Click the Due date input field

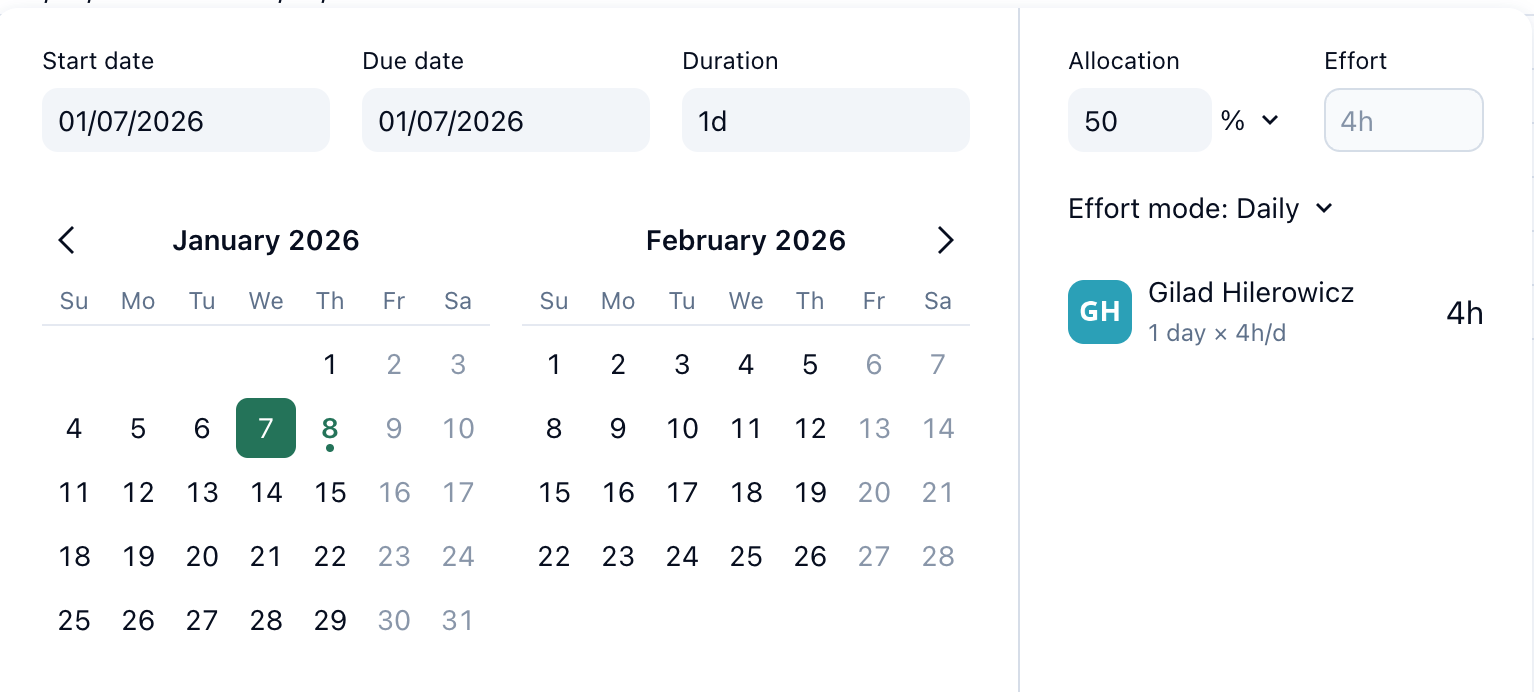506,121
